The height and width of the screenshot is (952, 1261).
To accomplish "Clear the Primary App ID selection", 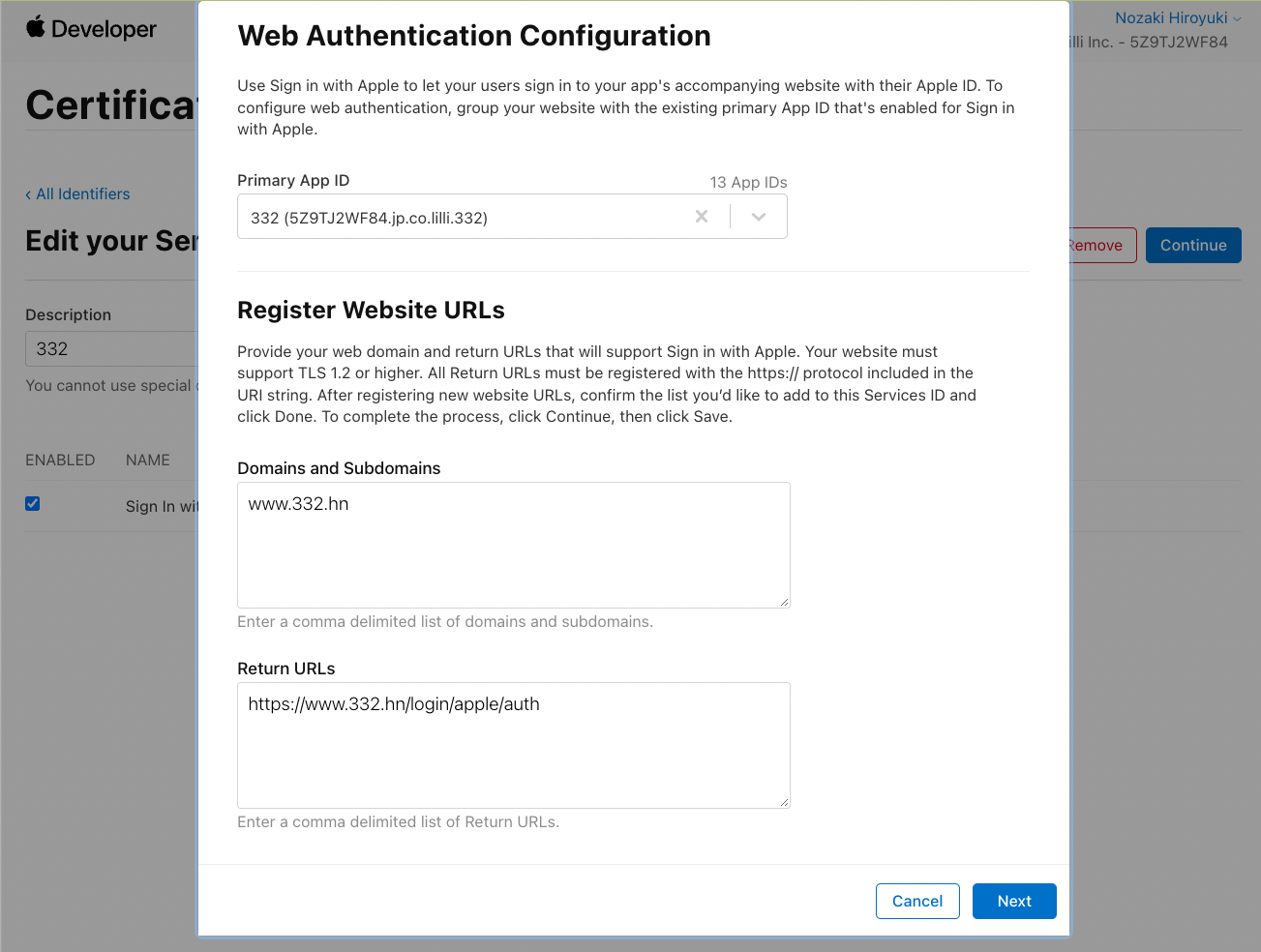I will coord(702,217).
